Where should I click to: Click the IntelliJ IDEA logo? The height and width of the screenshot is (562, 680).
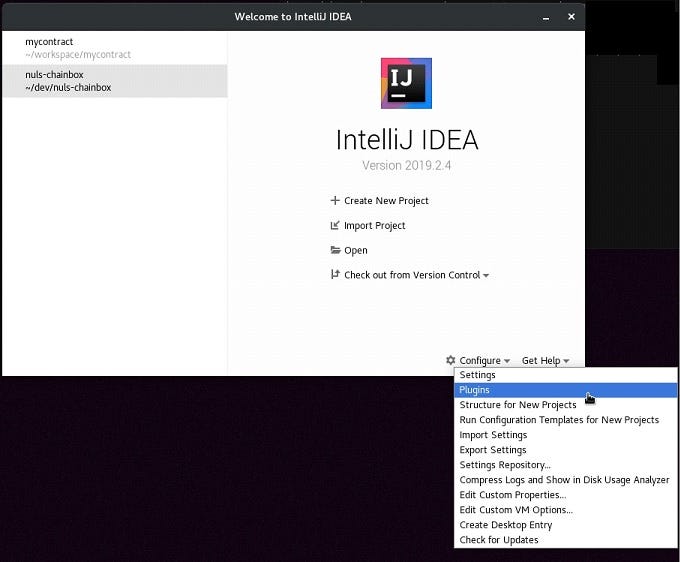[406, 83]
